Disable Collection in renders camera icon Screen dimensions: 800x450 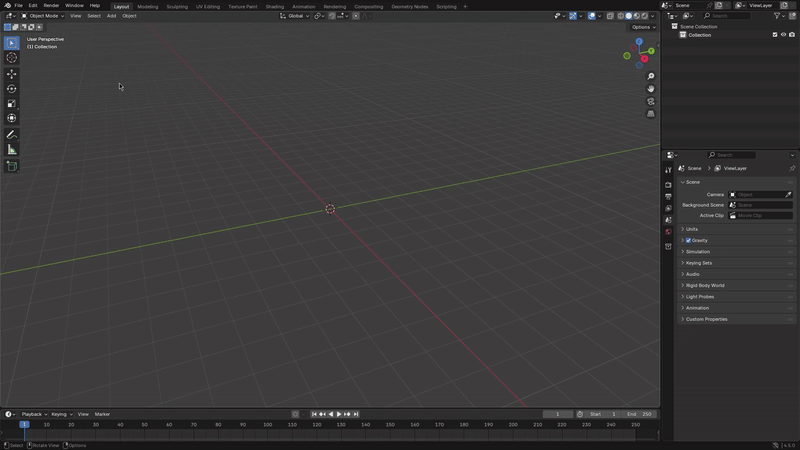pos(792,35)
